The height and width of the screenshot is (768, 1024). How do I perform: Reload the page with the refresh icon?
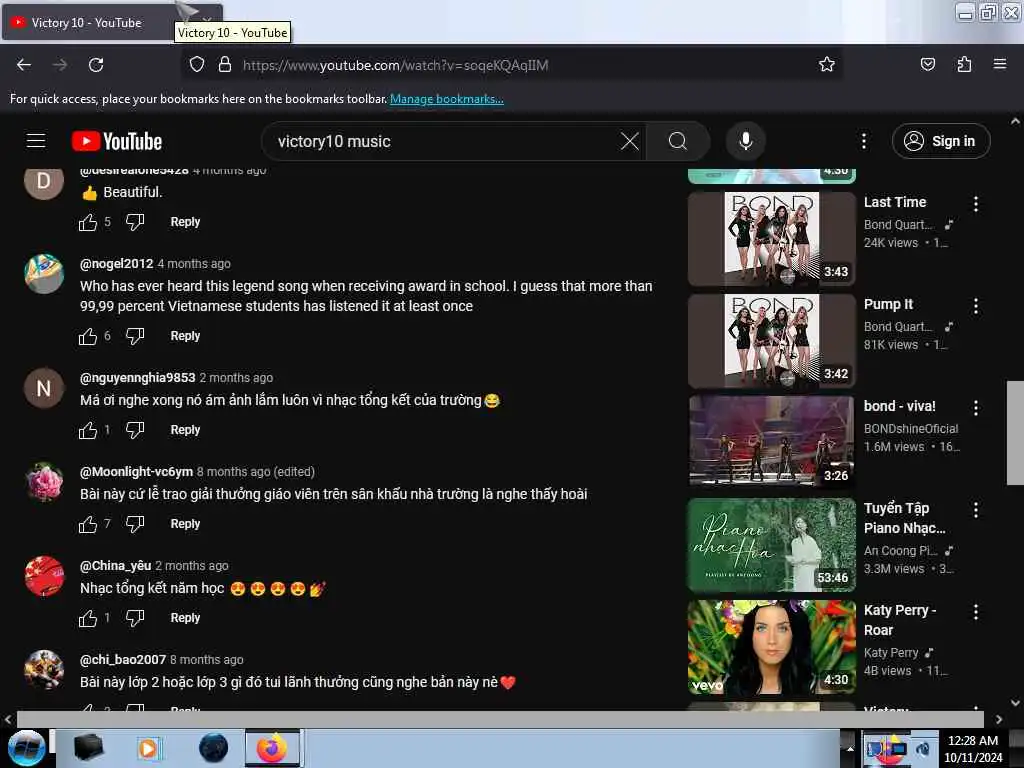[96, 65]
